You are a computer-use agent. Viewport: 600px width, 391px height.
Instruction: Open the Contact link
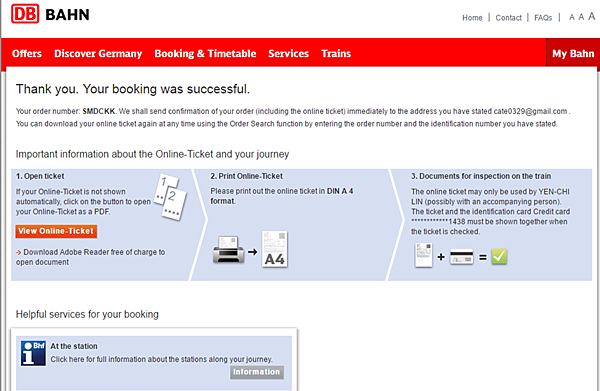(508, 18)
